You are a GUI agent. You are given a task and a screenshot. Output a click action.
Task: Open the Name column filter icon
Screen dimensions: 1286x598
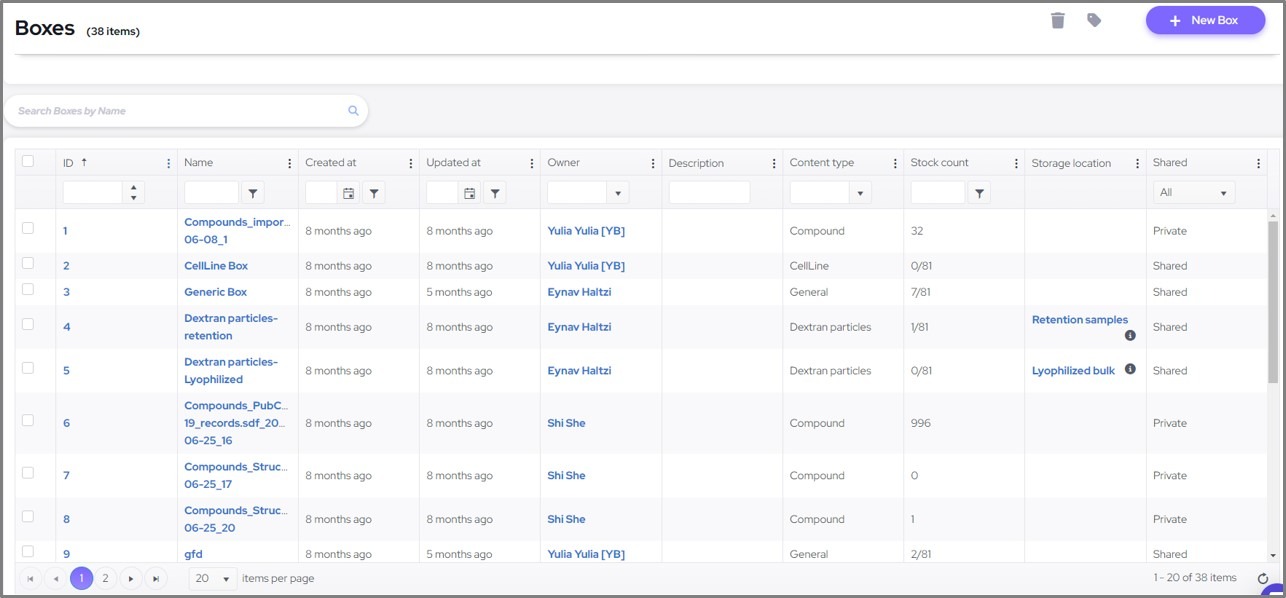coord(253,193)
